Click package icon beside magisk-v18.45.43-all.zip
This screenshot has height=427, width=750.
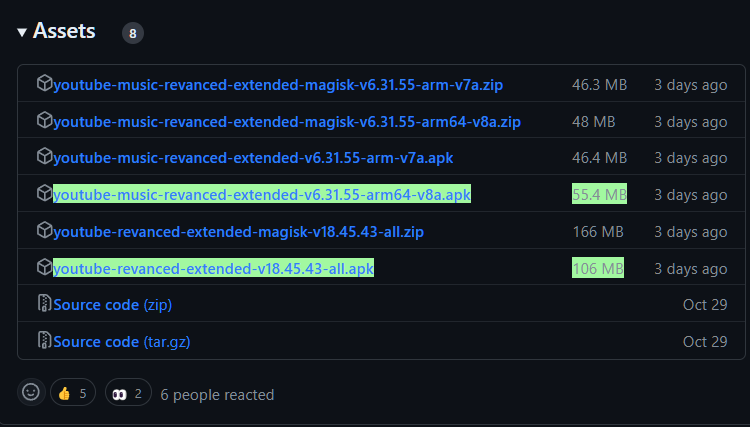pos(44,230)
